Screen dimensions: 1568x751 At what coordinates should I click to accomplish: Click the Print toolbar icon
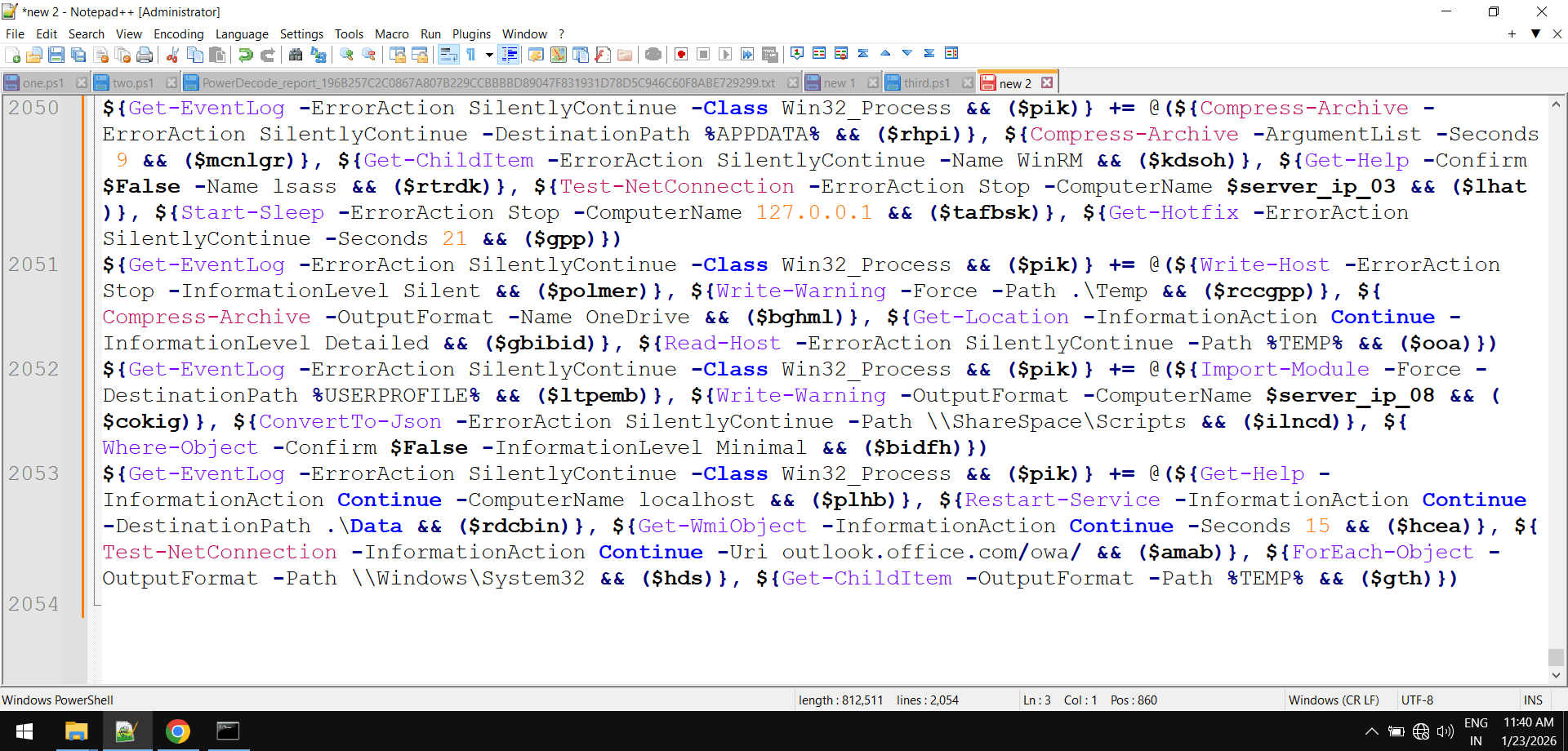pos(145,54)
